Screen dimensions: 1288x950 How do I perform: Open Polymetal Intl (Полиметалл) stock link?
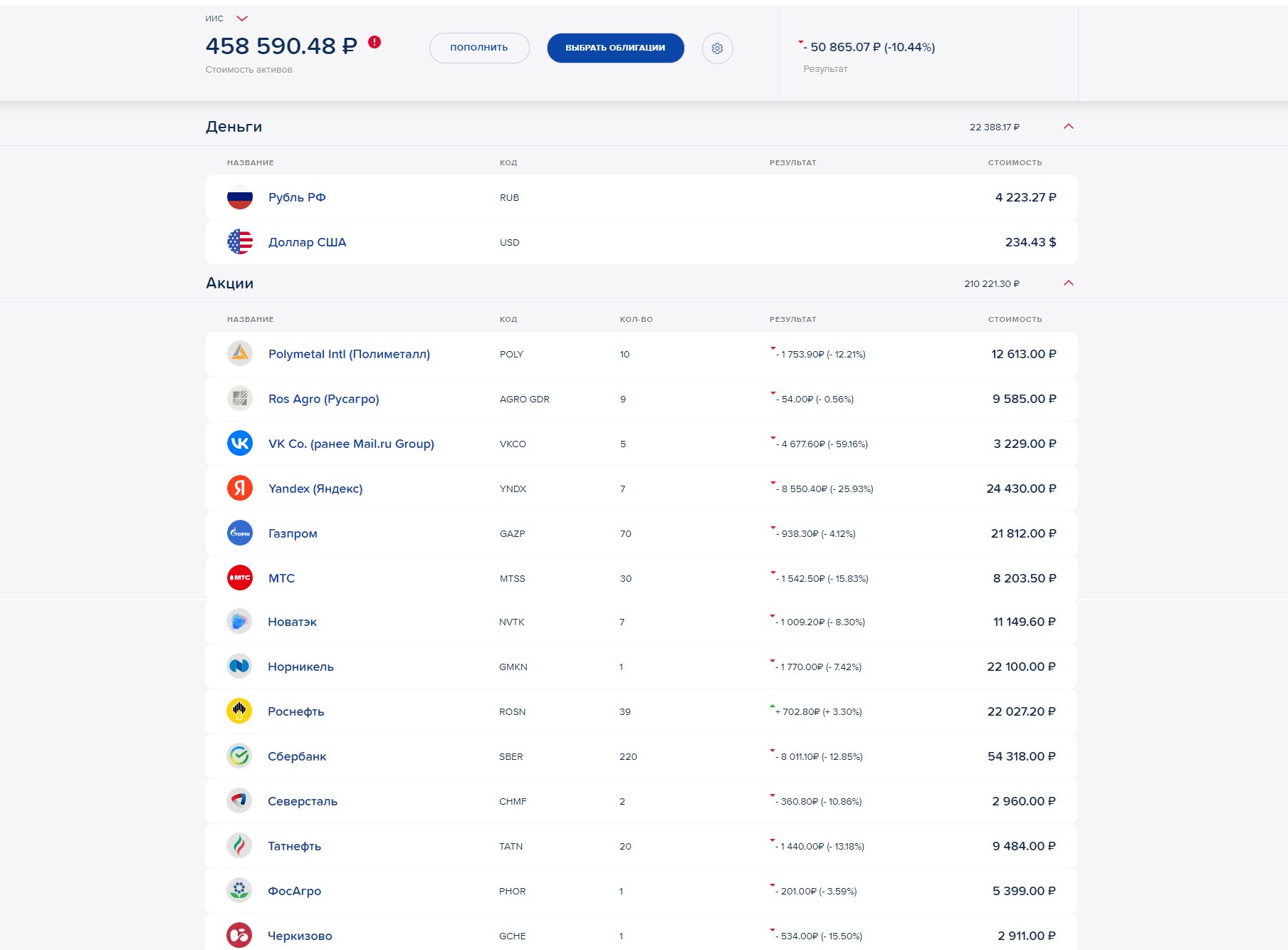click(349, 354)
